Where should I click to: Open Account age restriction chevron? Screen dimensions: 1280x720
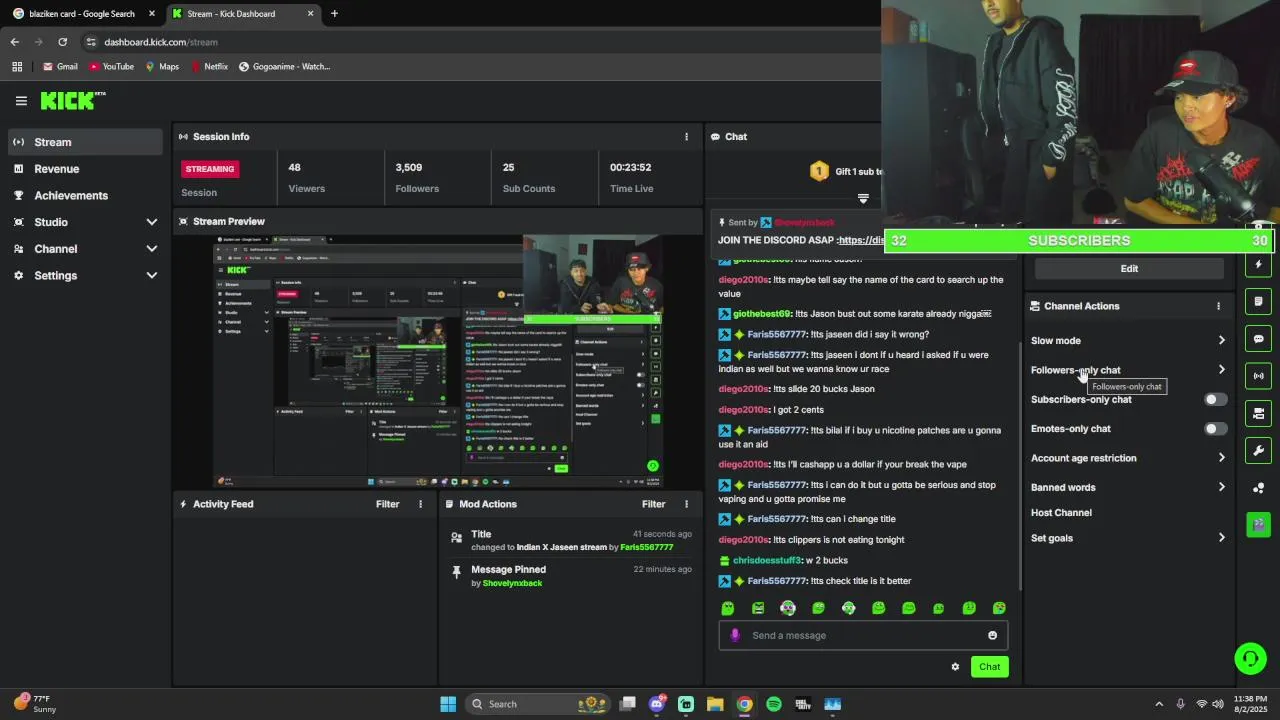(1221, 458)
